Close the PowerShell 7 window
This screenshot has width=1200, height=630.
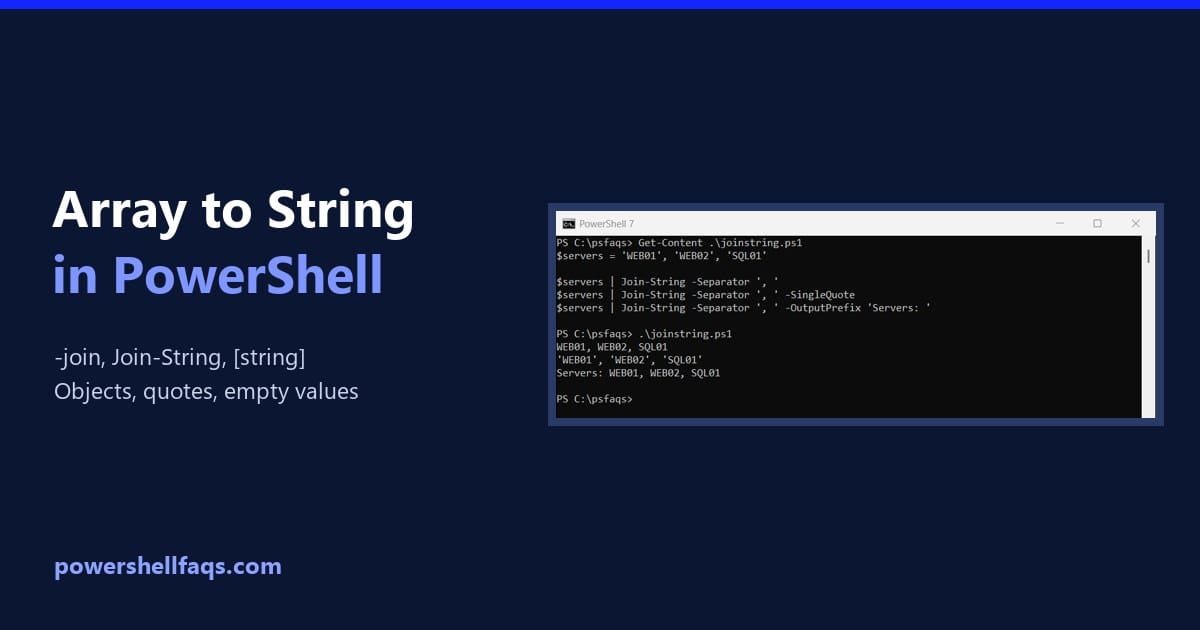[x=1136, y=224]
